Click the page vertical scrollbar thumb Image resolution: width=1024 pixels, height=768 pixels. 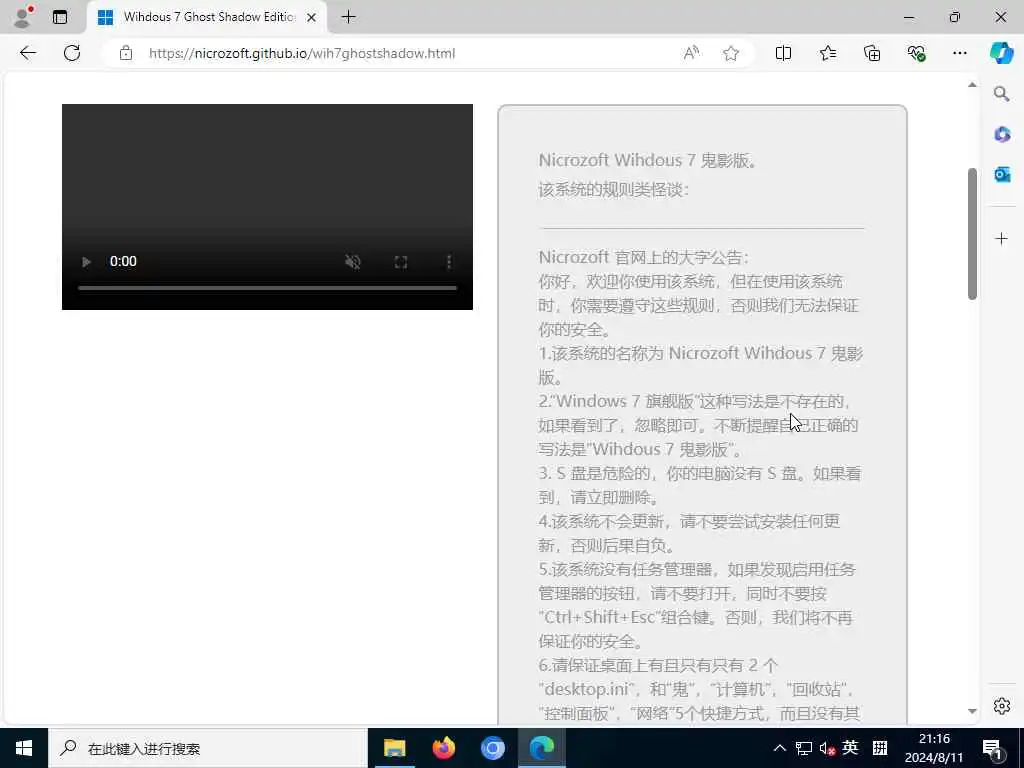tap(972, 234)
